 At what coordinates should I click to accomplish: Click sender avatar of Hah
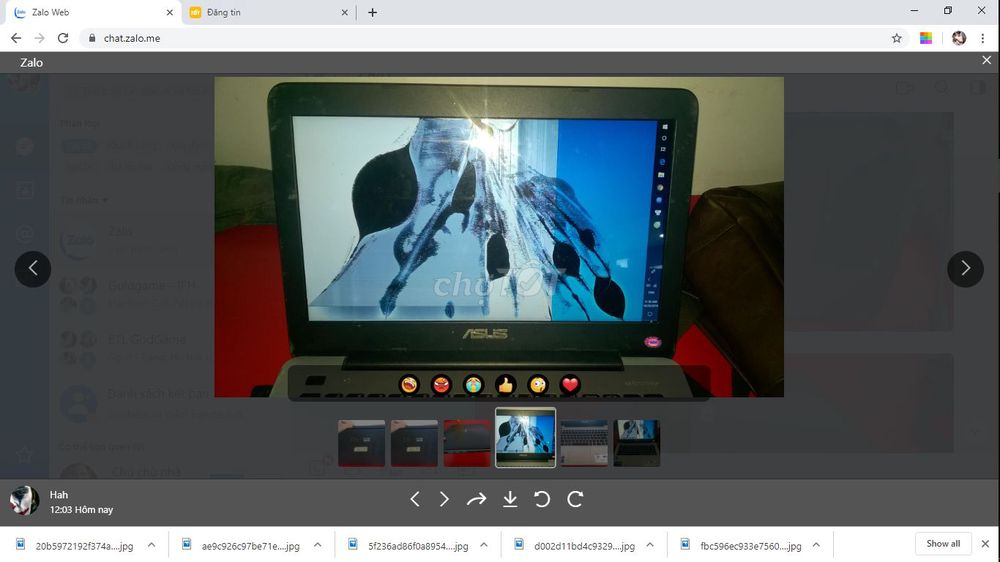(24, 501)
